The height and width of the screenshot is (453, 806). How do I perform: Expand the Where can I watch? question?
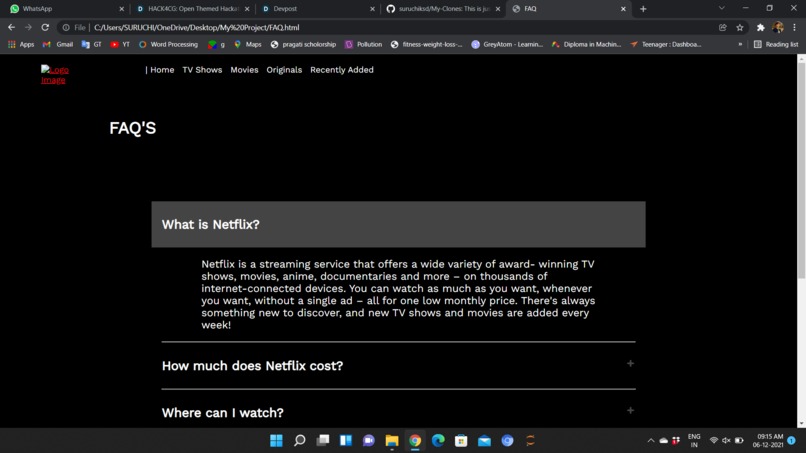click(x=398, y=412)
